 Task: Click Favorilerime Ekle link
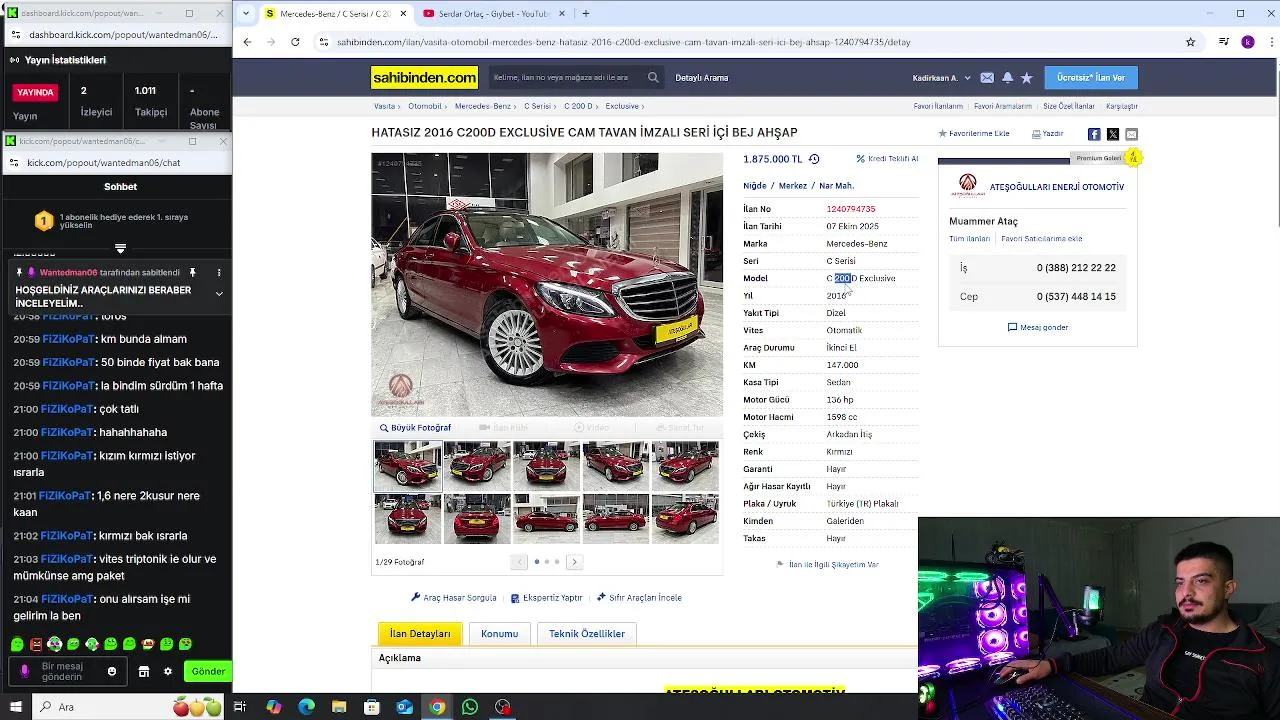tap(973, 134)
